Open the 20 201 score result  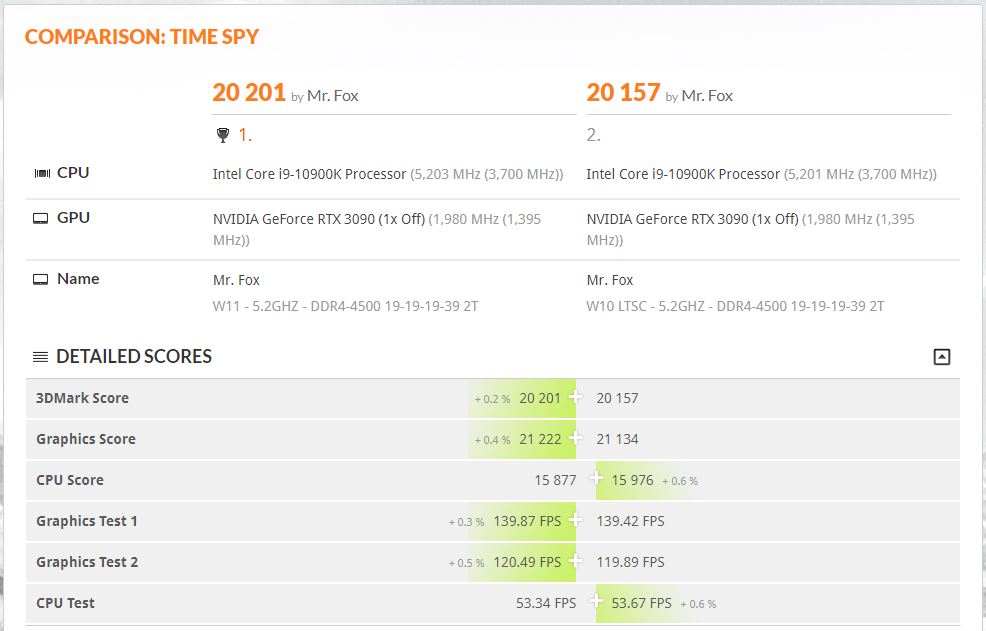click(x=249, y=93)
